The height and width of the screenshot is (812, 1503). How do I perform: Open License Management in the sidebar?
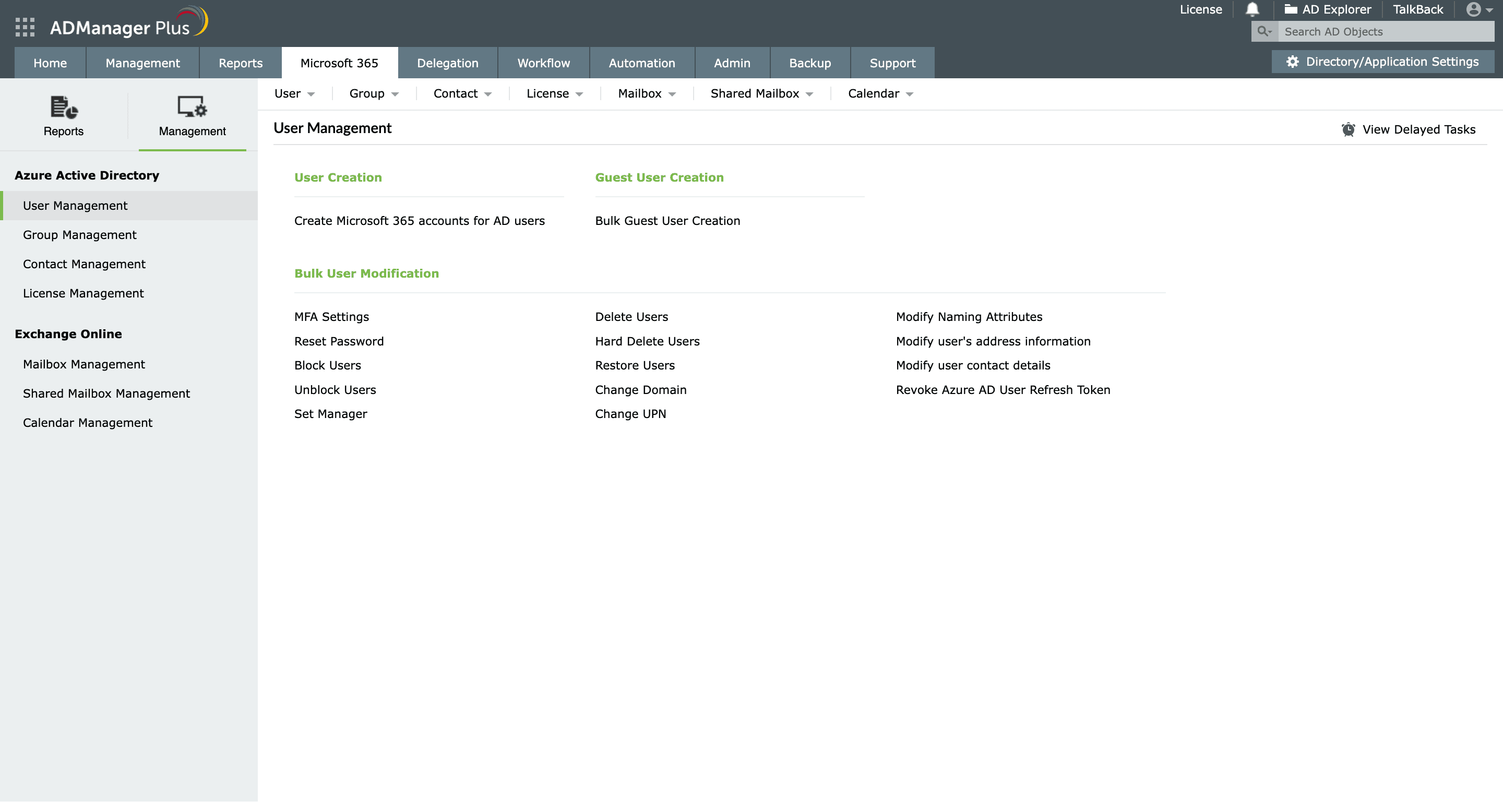pyautogui.click(x=83, y=293)
